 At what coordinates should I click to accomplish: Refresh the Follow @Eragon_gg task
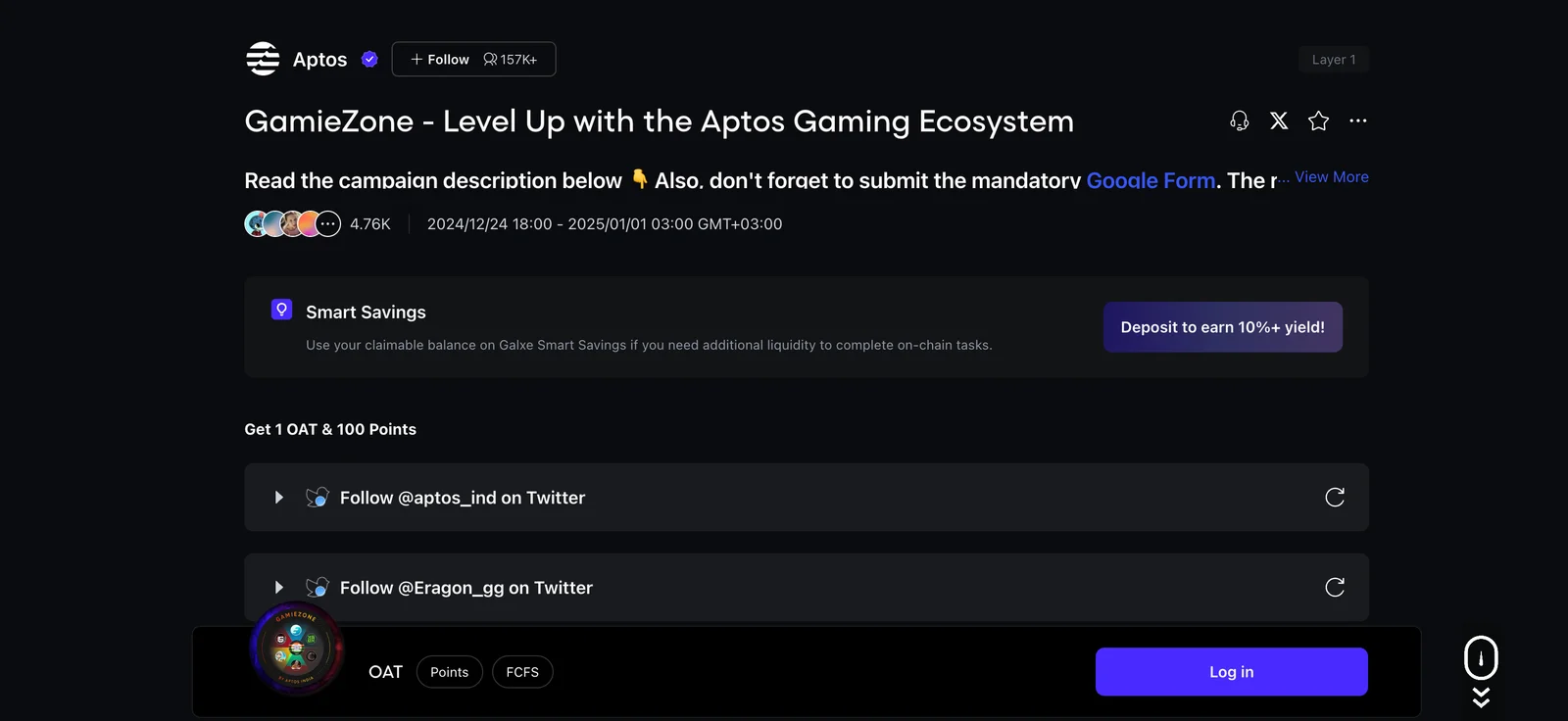pos(1335,588)
